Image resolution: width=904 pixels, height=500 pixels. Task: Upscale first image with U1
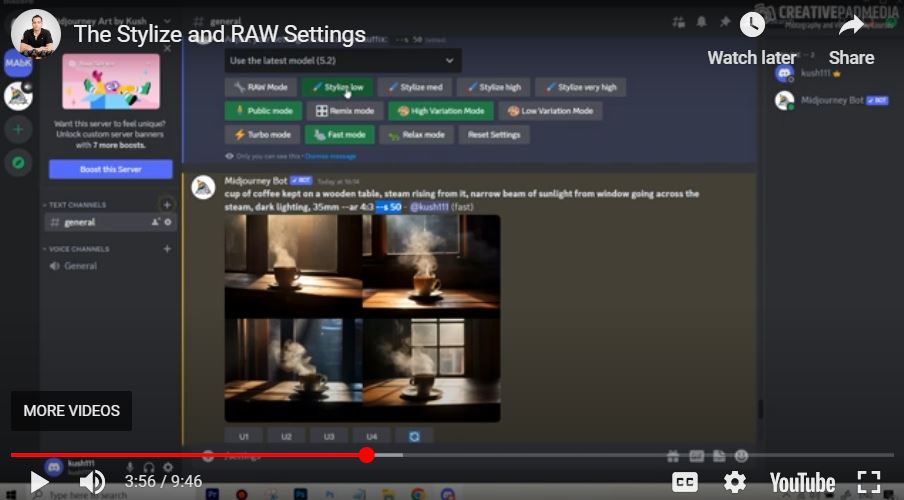pyautogui.click(x=244, y=437)
